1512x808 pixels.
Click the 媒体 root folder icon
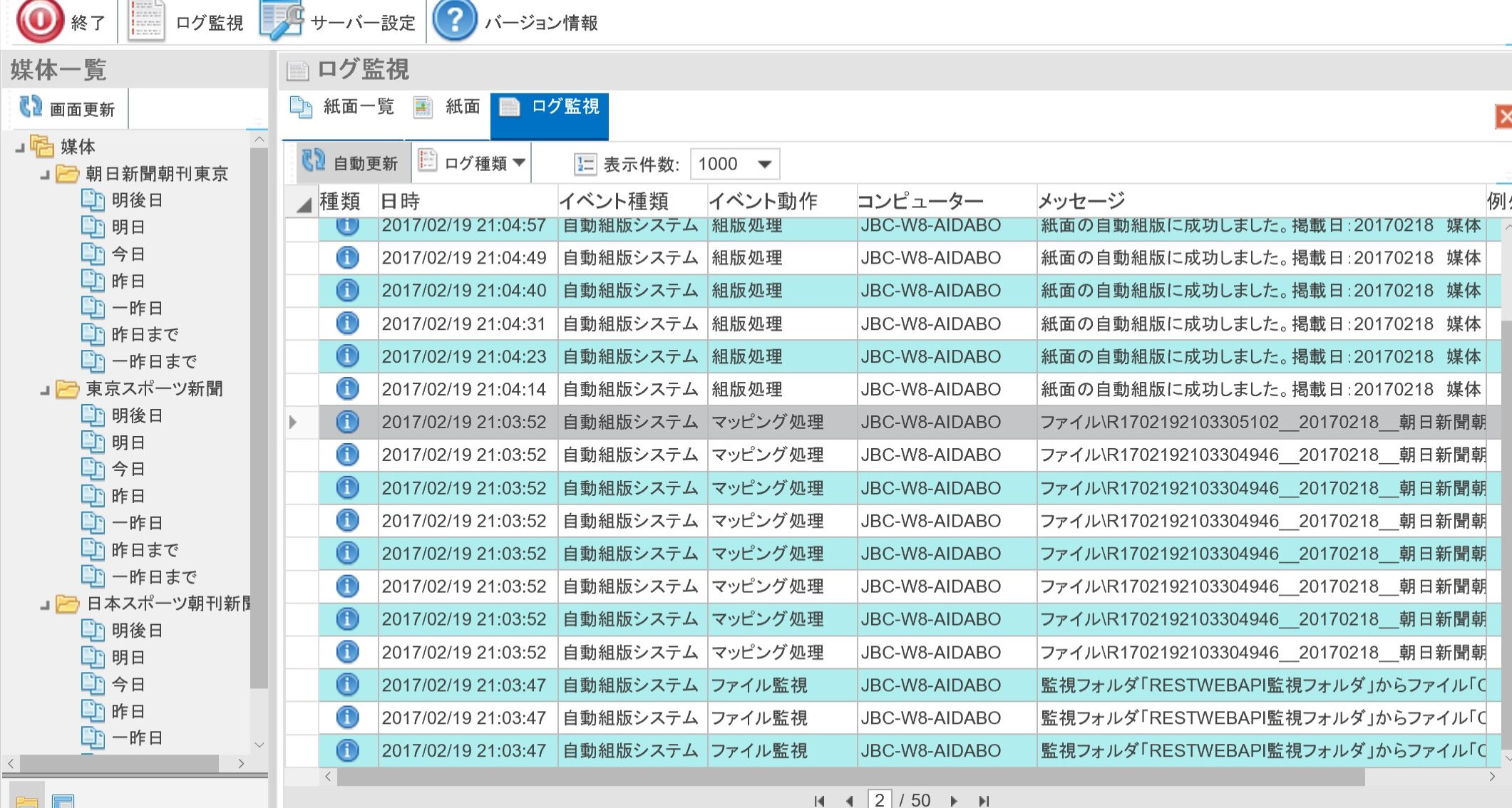point(42,146)
